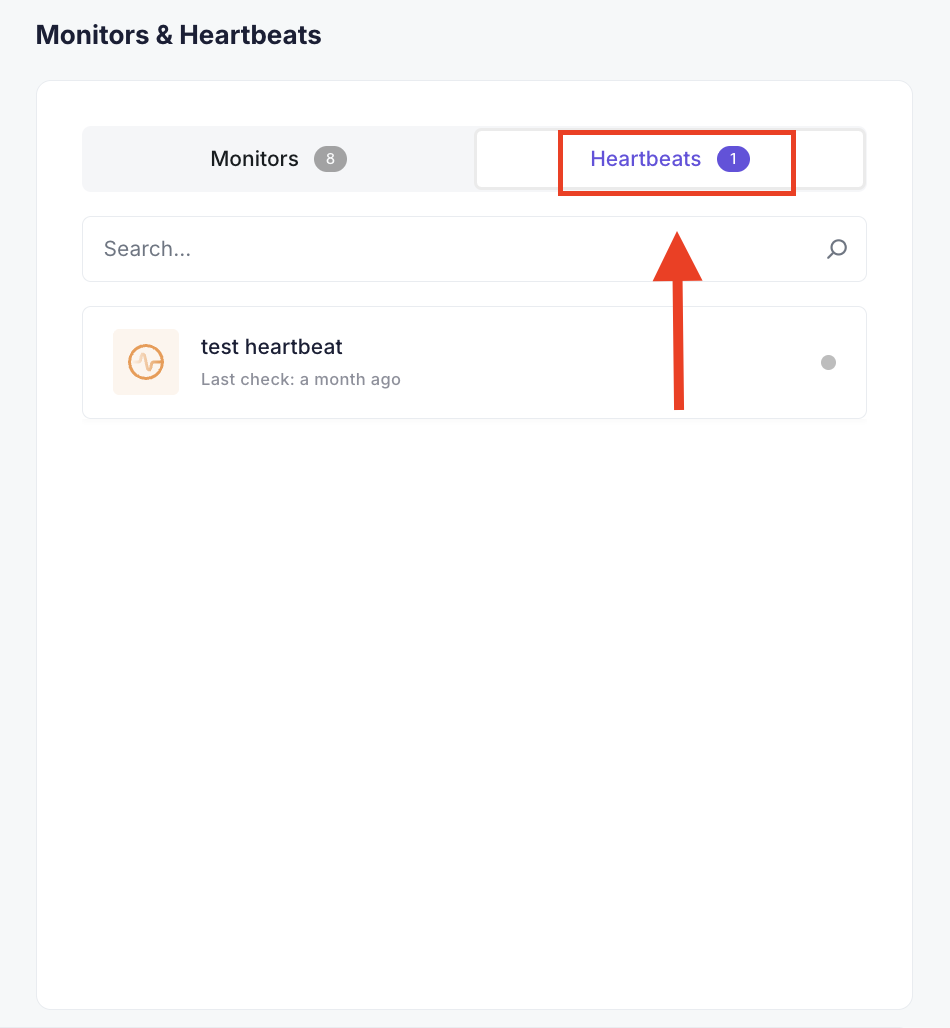Click the 'Monitors' tab label text

click(x=254, y=159)
